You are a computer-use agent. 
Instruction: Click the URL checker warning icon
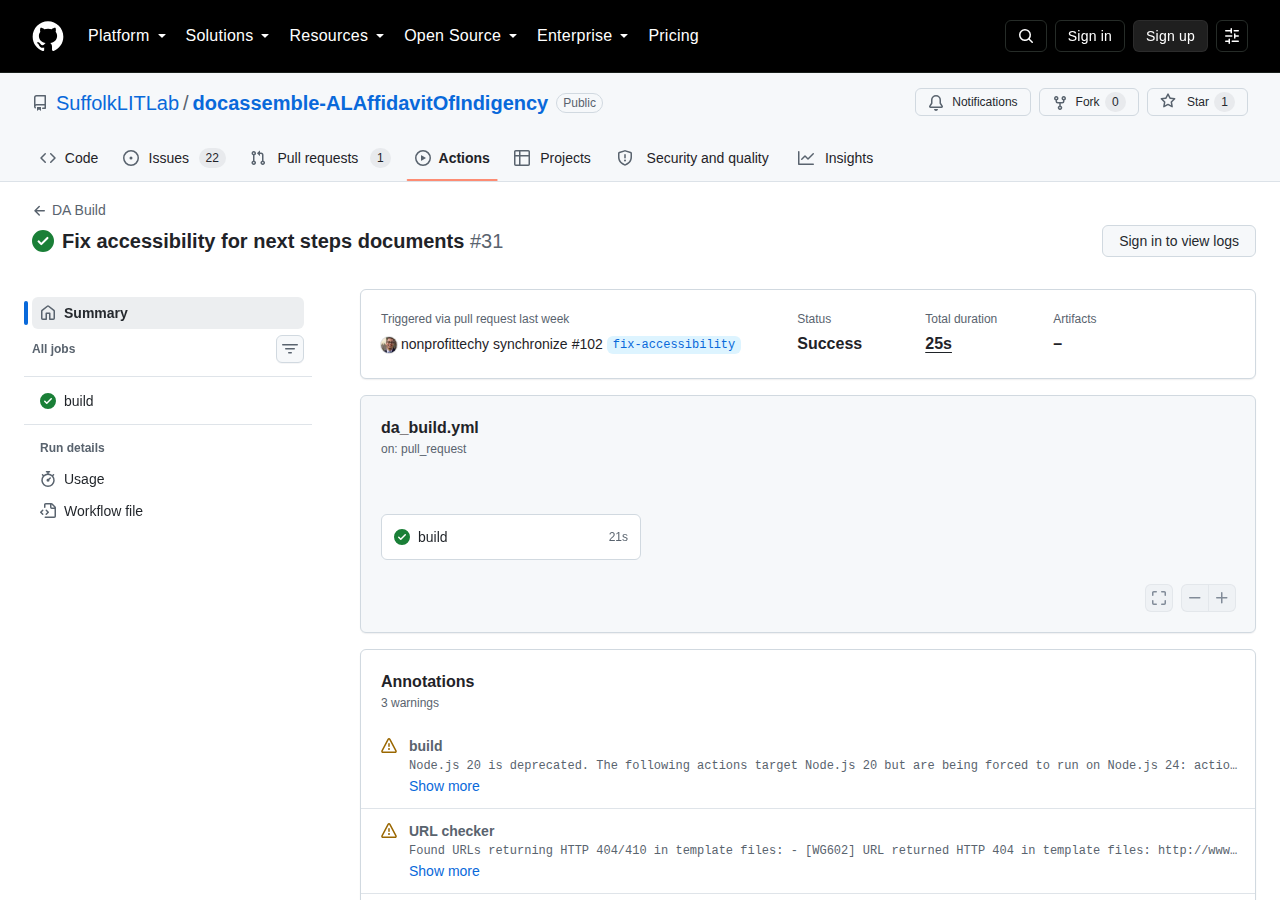[x=389, y=831]
